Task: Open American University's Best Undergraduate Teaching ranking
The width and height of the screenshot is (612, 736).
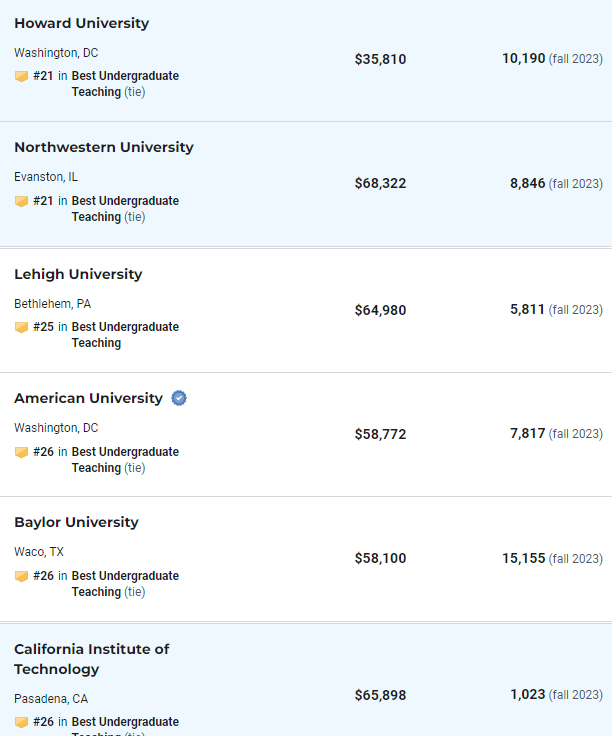Action: 125,459
